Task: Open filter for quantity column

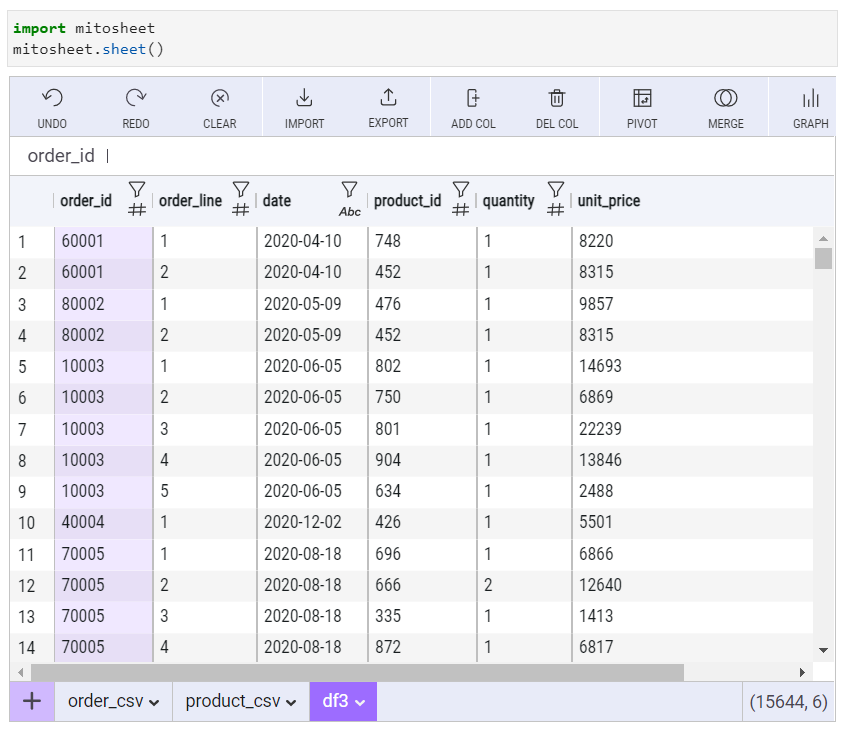Action: click(556, 190)
